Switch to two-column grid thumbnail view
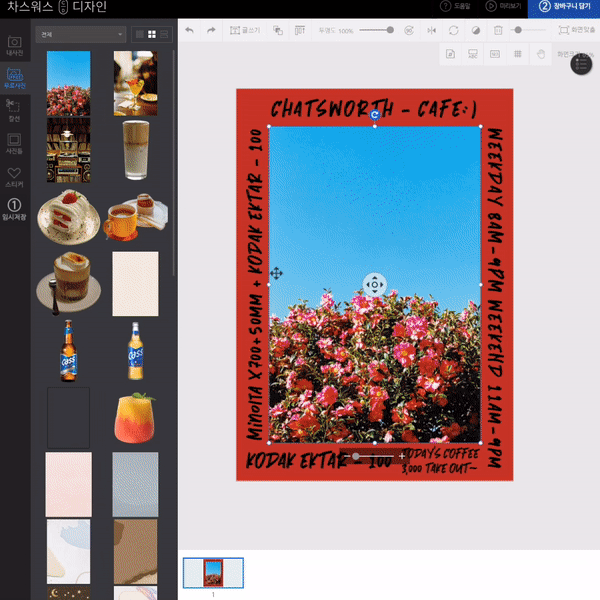This screenshot has width=600, height=600. point(152,34)
